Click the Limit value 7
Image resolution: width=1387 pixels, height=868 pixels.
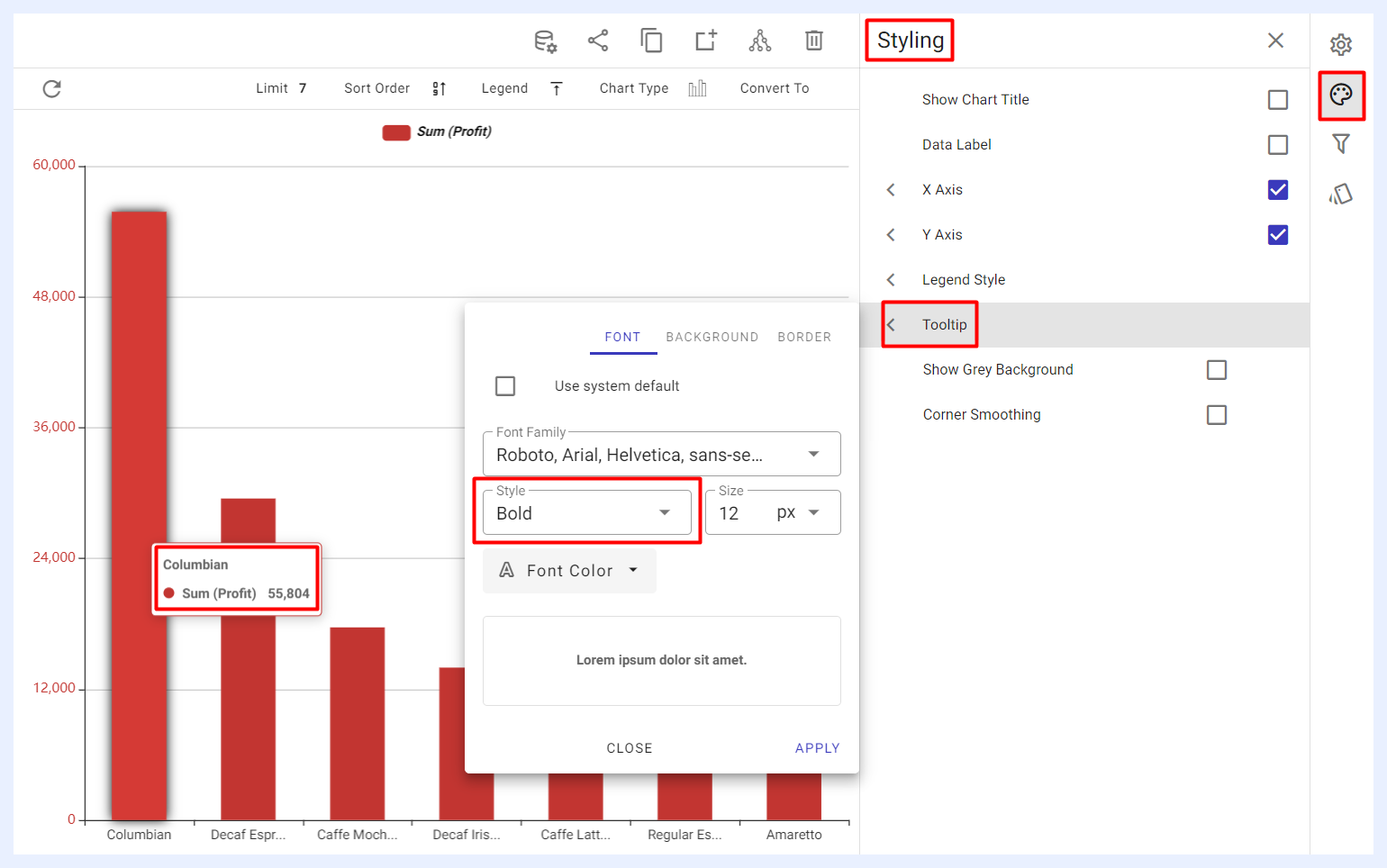coord(303,88)
